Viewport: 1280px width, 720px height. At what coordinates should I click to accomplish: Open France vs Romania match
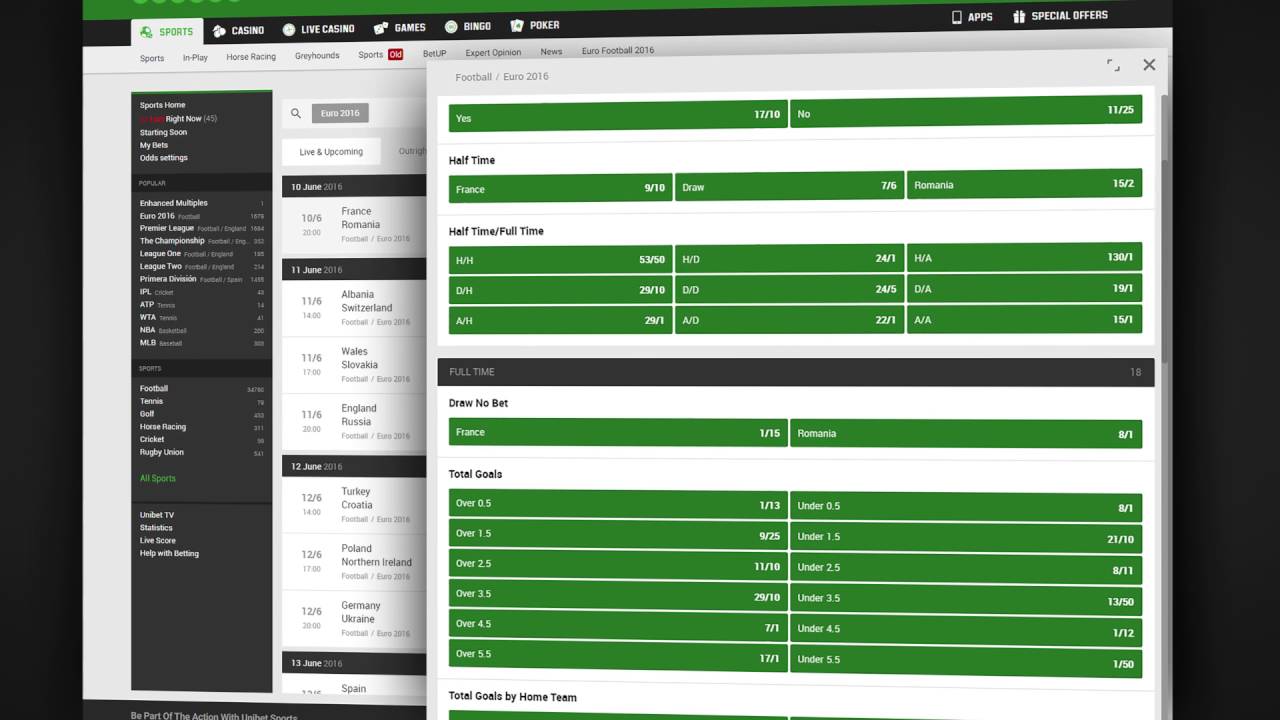click(x=354, y=225)
